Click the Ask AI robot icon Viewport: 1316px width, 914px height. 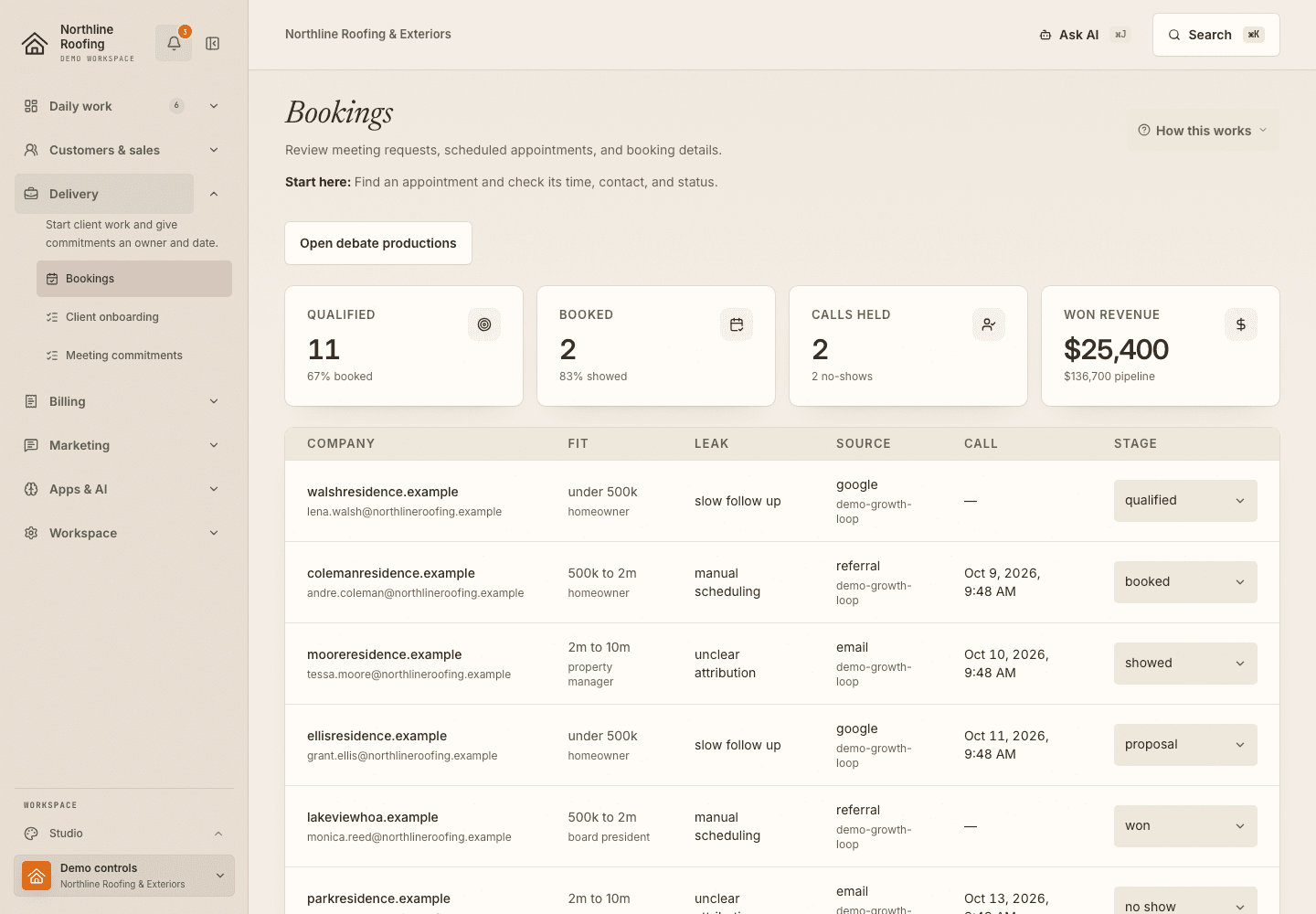[1045, 35]
